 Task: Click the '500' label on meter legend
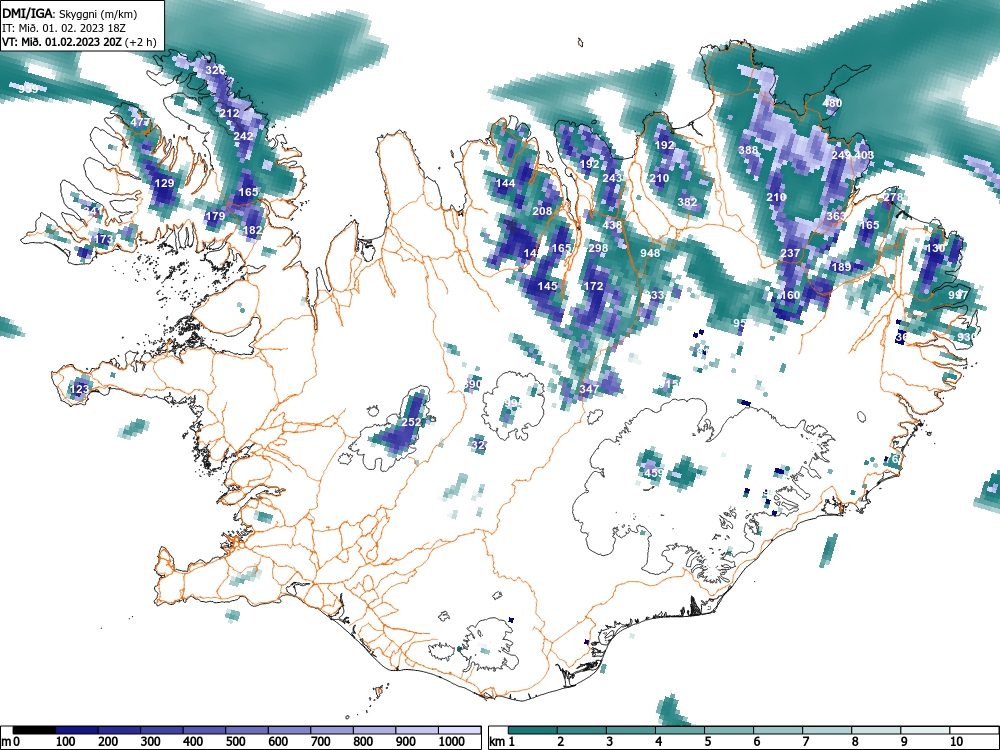pos(235,741)
